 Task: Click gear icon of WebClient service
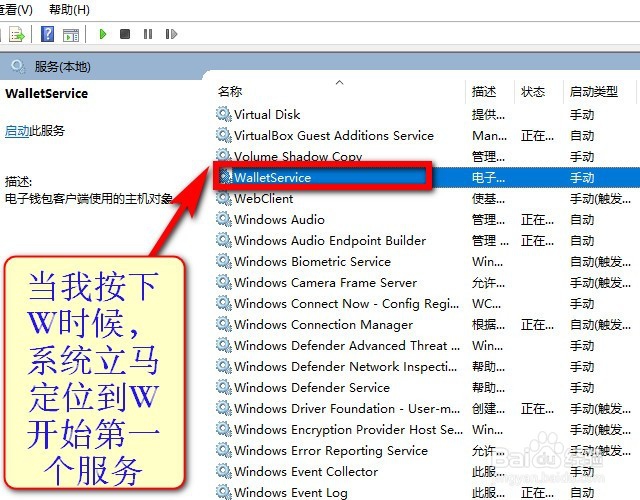(224, 198)
